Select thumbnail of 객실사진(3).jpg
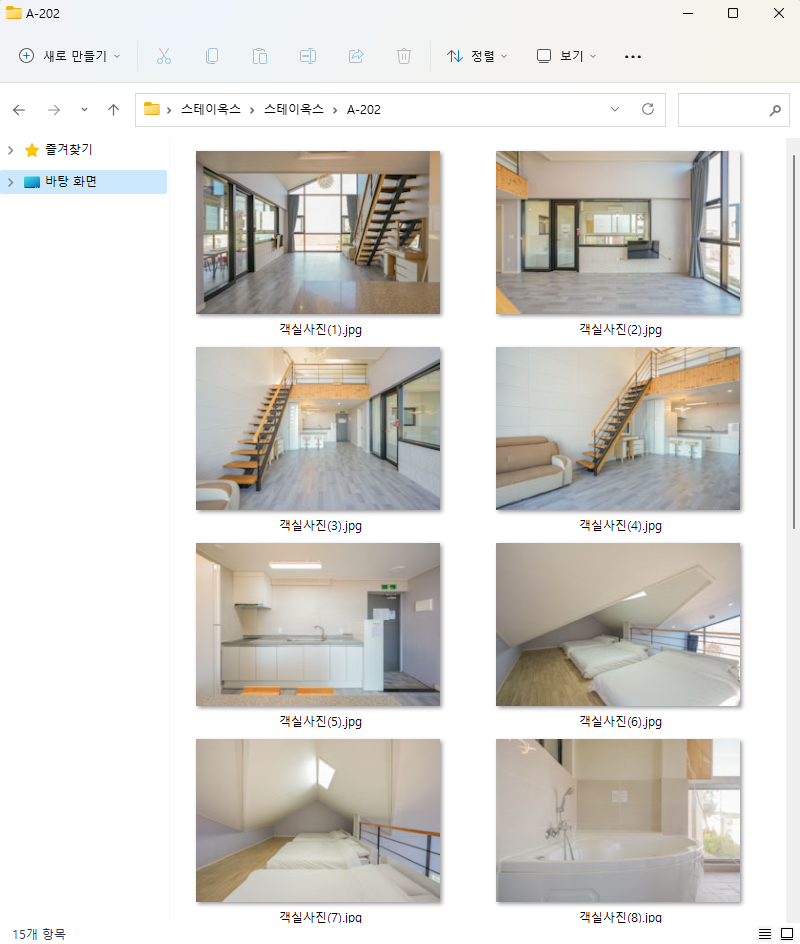The width and height of the screenshot is (800, 944). [318, 429]
